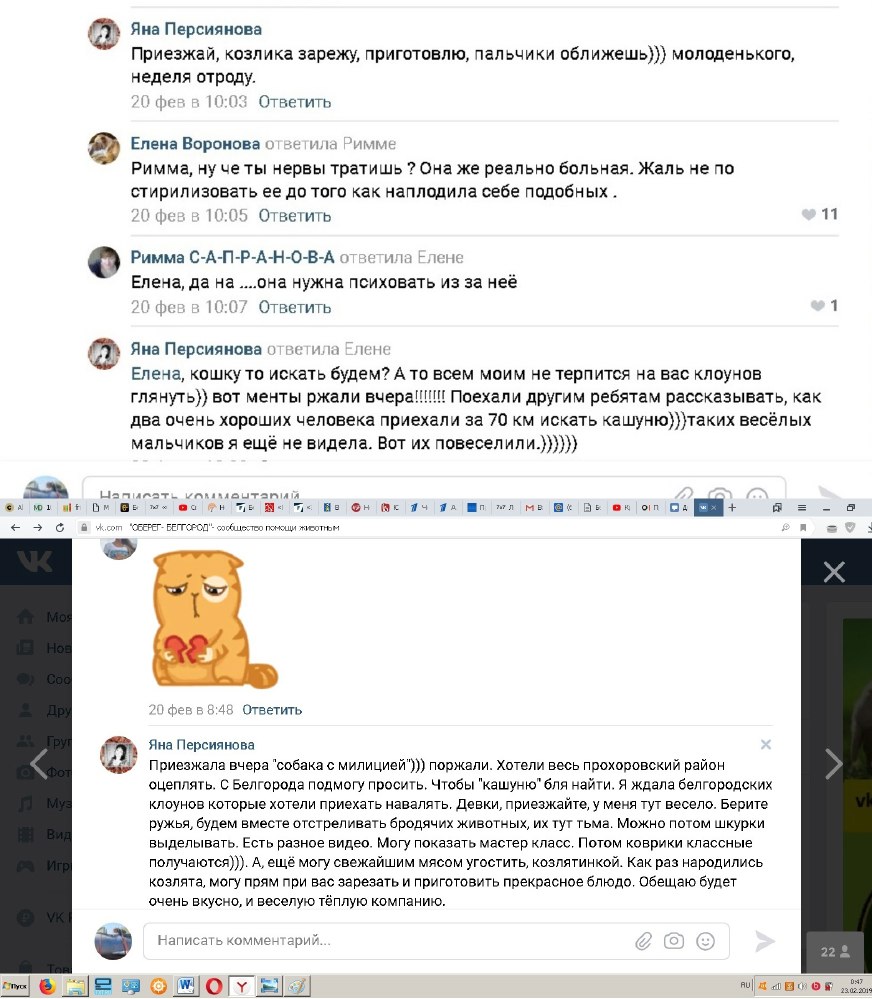
Task: Reply to the 20 фев 8:48 sticker comment
Action: 272,710
